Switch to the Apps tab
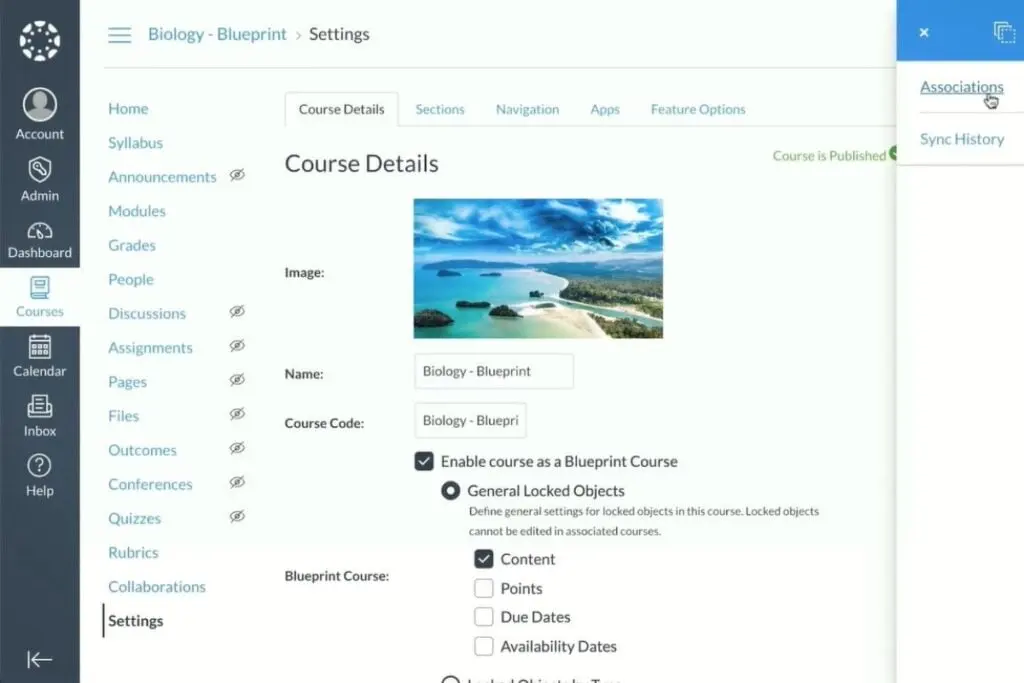The width and height of the screenshot is (1024, 683). pos(605,110)
